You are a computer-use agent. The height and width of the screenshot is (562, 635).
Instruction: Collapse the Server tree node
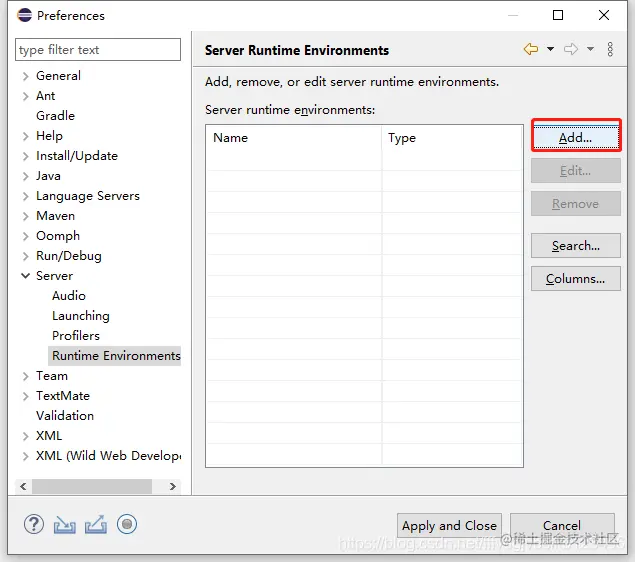(26, 276)
